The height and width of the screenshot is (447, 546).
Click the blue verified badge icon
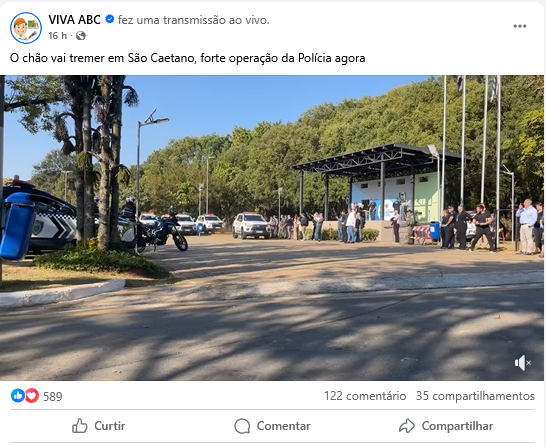click(110, 19)
